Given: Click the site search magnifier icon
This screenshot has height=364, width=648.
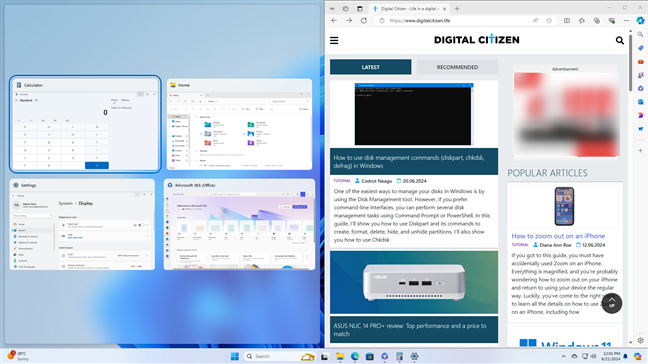Looking at the screenshot, I should 619,40.
